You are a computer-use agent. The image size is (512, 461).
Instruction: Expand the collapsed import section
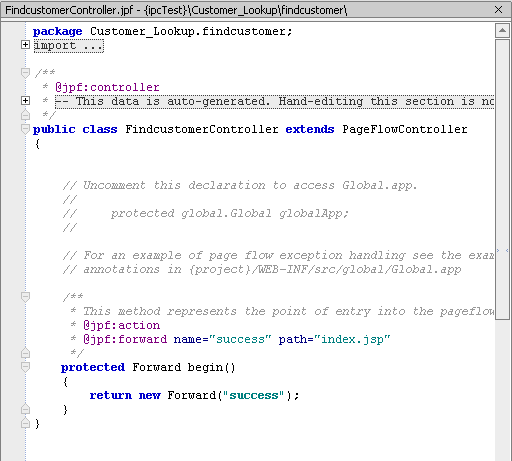25,45
